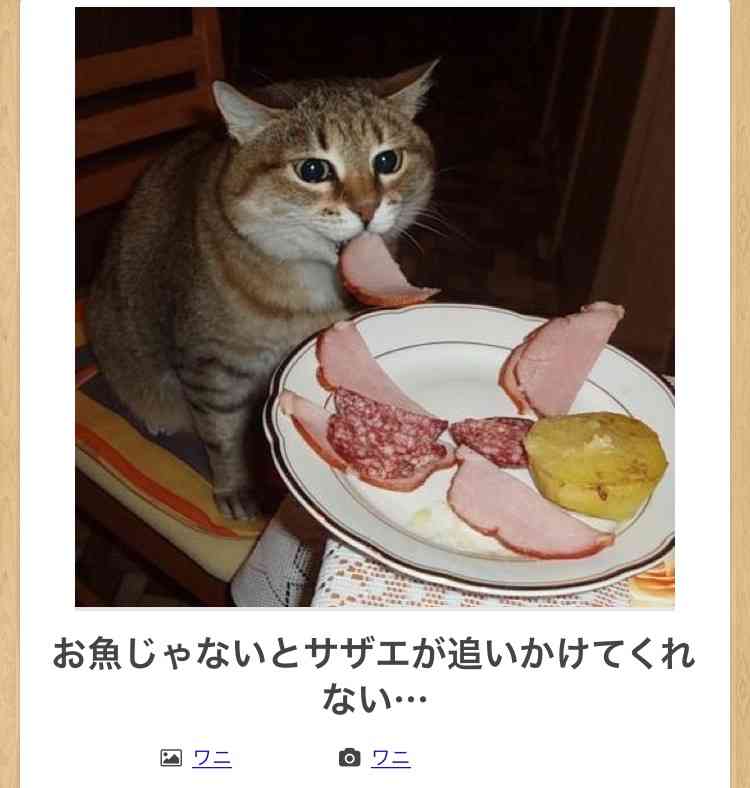Open the cat photo thumbnail
The image size is (750, 788).
click(375, 307)
